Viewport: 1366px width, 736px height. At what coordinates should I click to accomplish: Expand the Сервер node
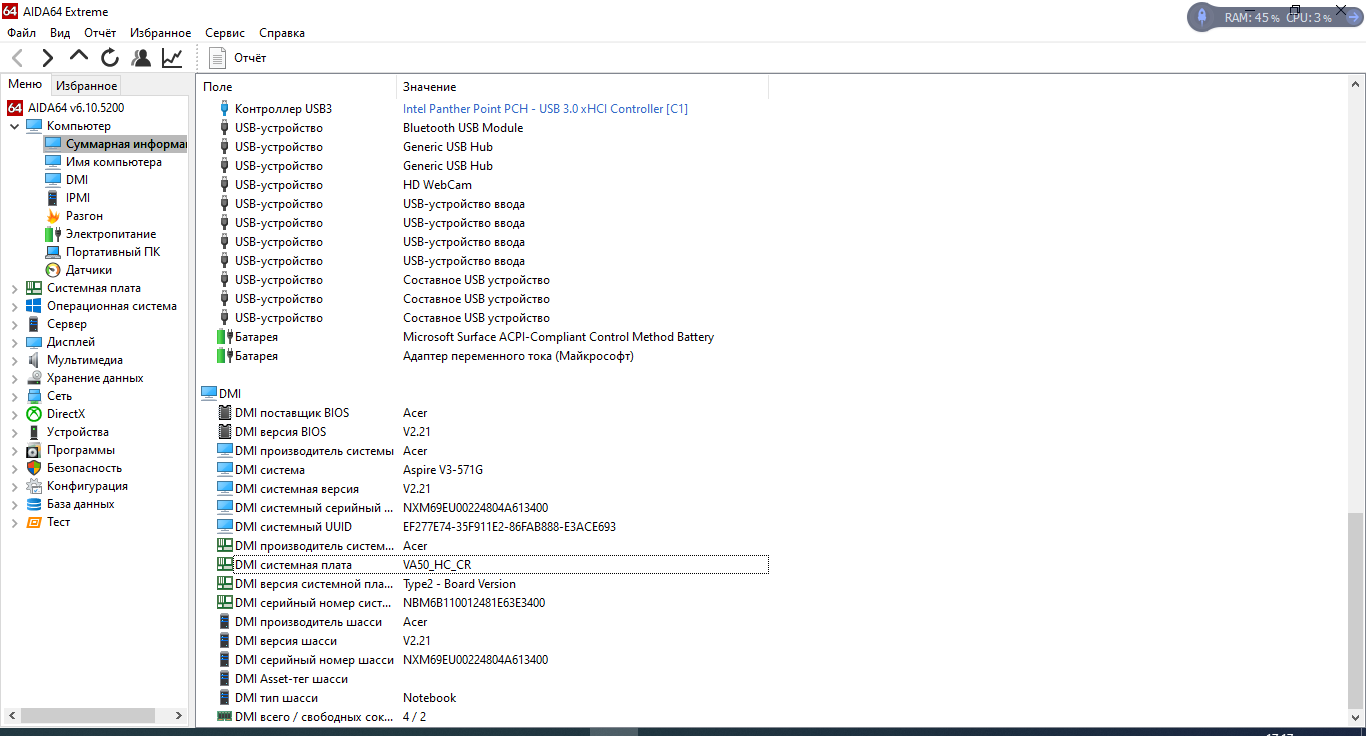tap(14, 324)
